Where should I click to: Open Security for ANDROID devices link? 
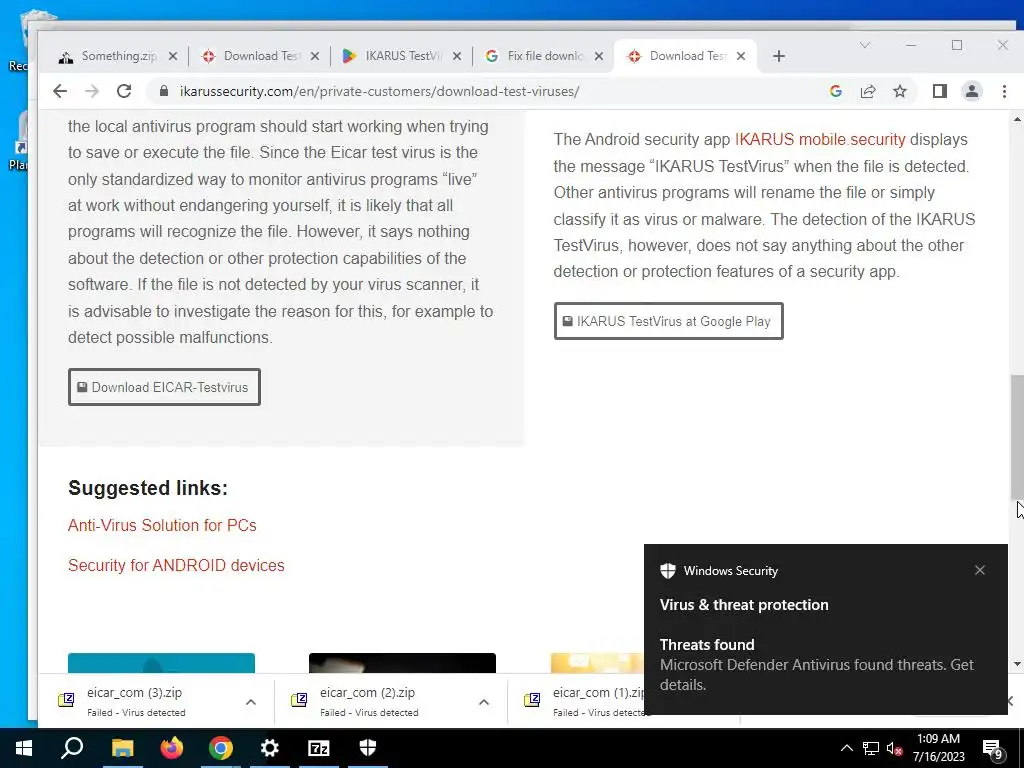pos(176,566)
